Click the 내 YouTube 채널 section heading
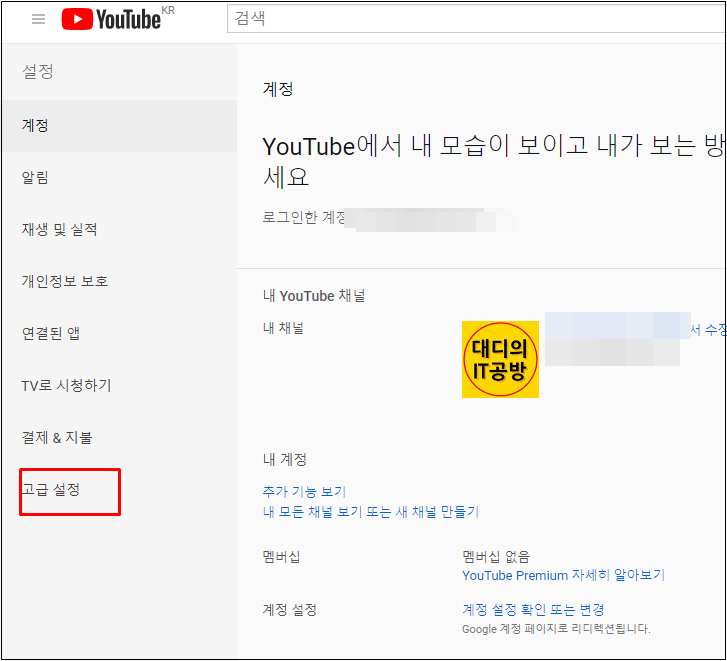Image resolution: width=727 pixels, height=661 pixels. 314,296
